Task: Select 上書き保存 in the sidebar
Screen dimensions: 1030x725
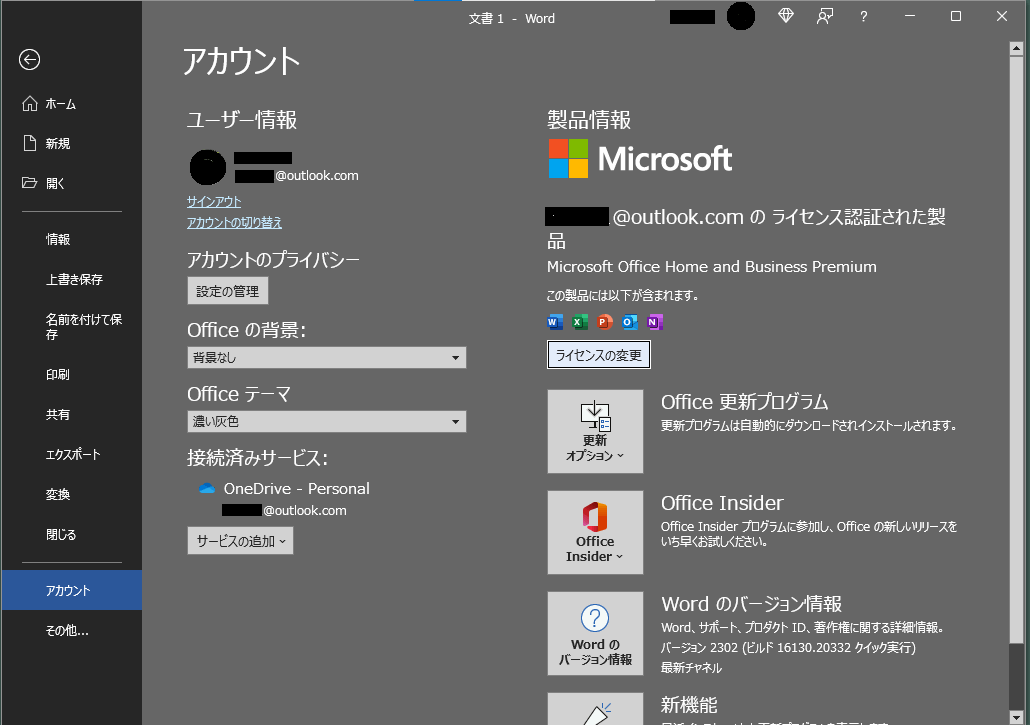Action: pos(71,279)
